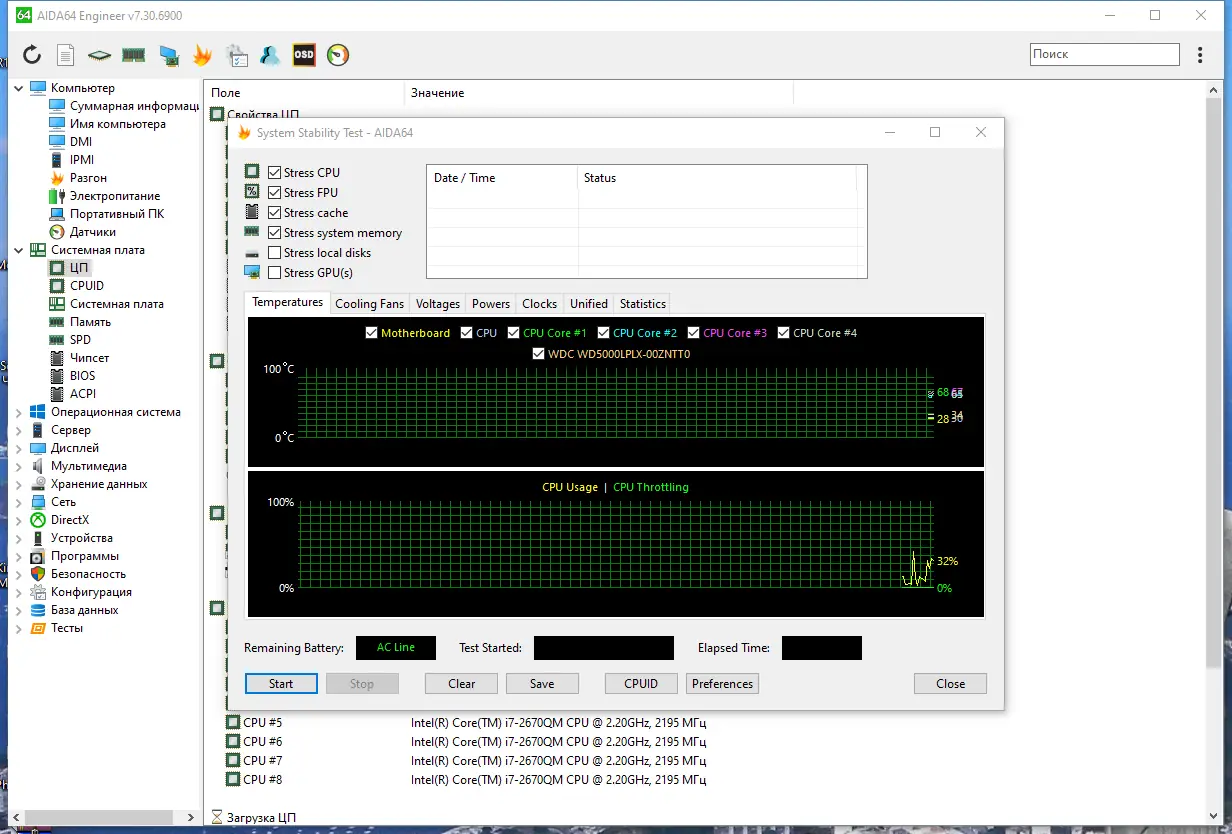Open the OSD panel from the toolbar
The image size is (1232, 834).
[x=303, y=55]
